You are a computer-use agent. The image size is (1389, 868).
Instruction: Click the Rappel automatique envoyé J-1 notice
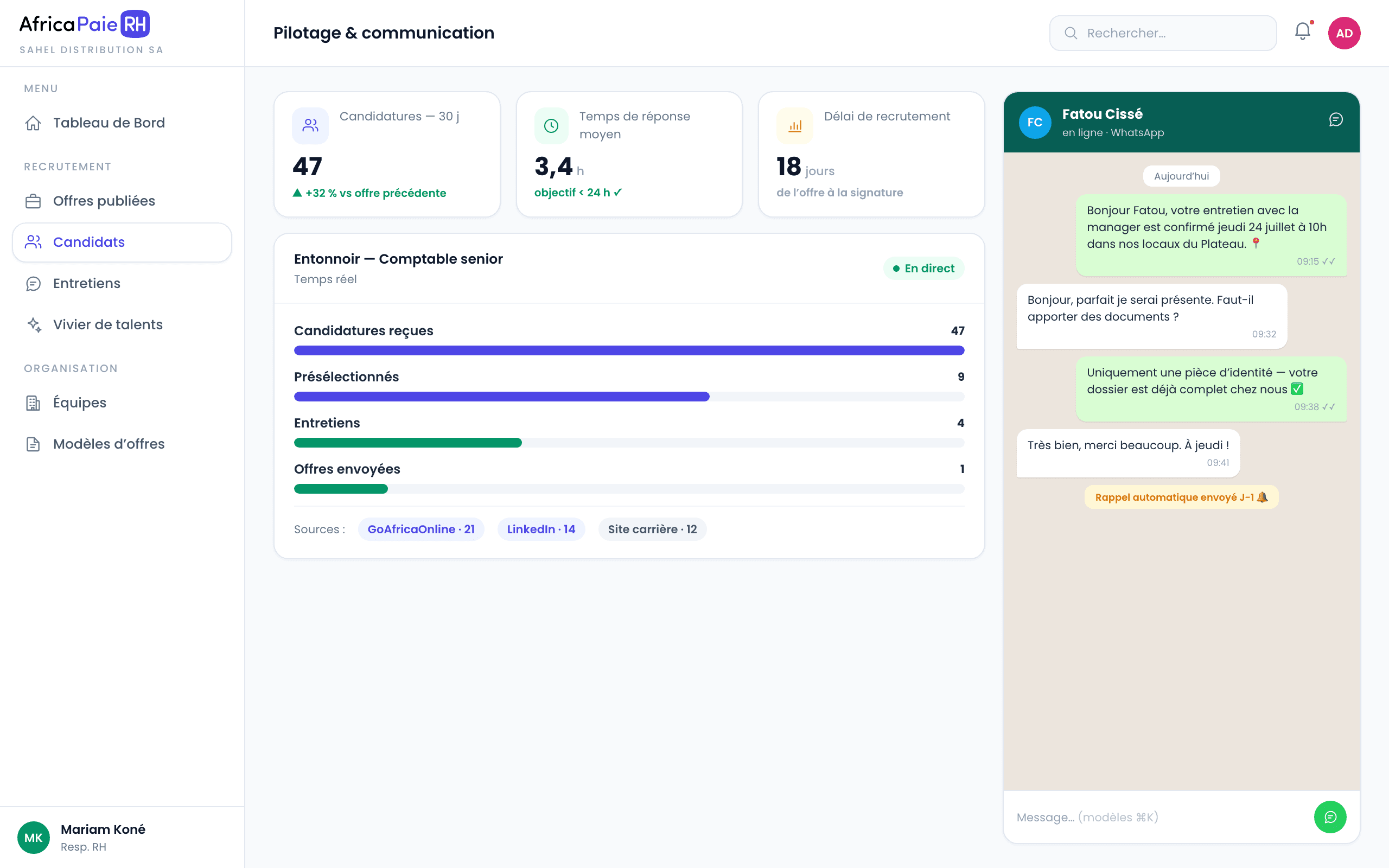coord(1181,497)
